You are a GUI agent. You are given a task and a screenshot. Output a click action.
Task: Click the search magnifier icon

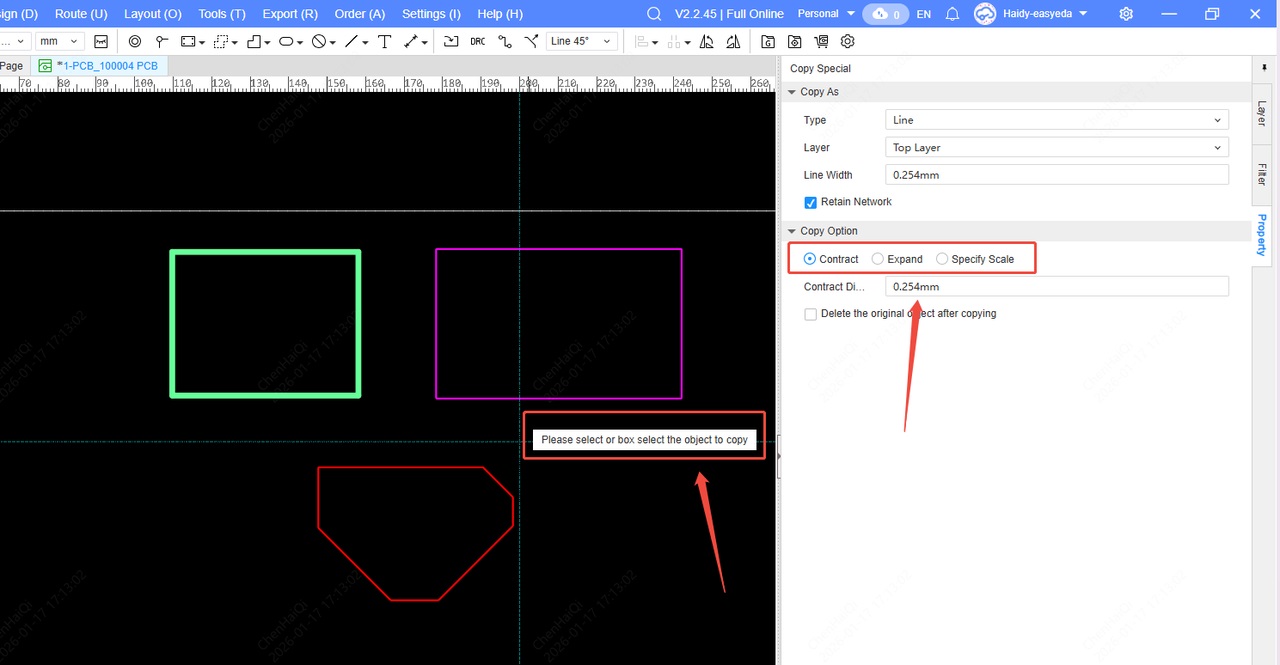click(654, 14)
